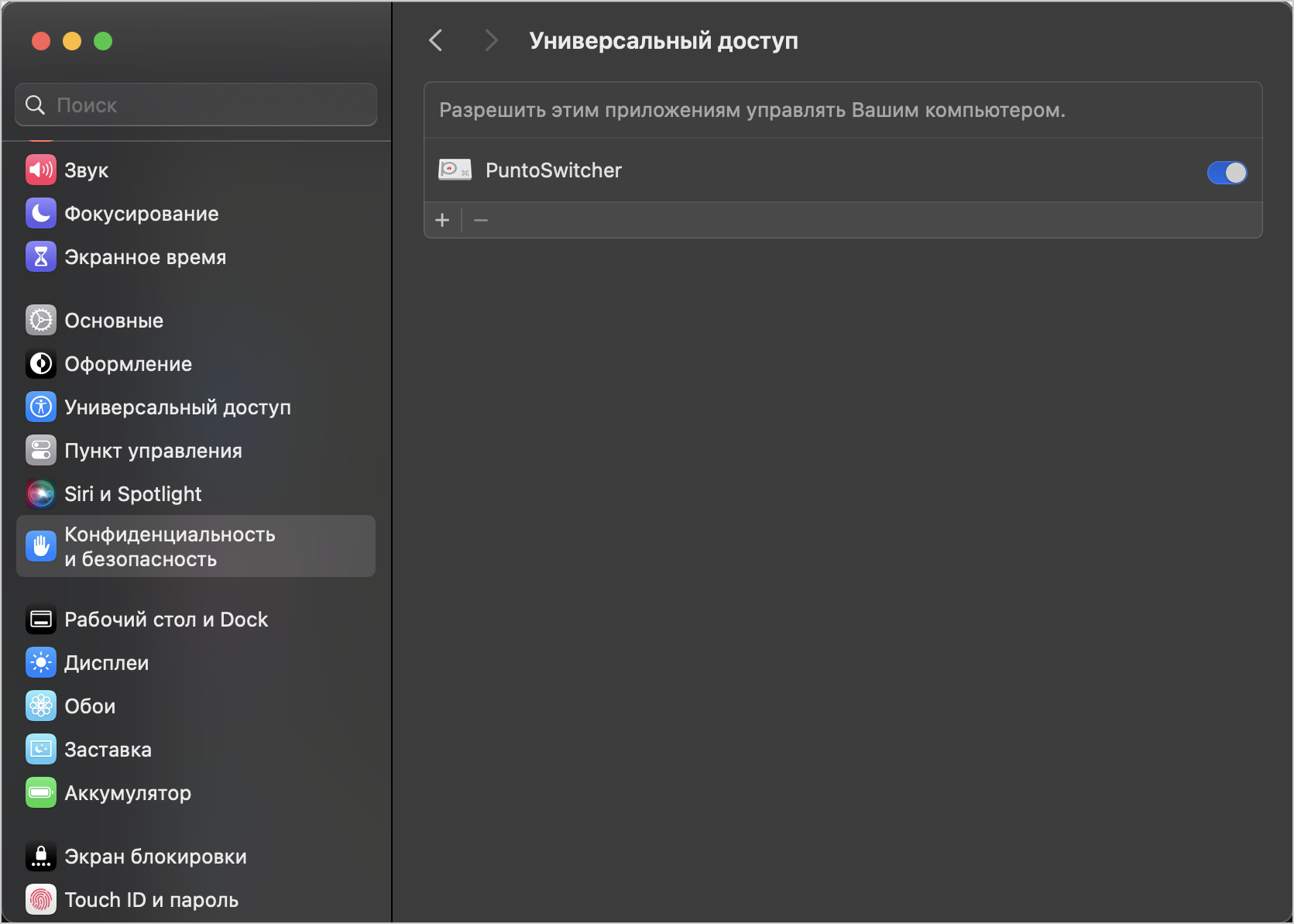Click the Рабочий стол и Dock icon
The width and height of the screenshot is (1294, 924).
click(41, 619)
